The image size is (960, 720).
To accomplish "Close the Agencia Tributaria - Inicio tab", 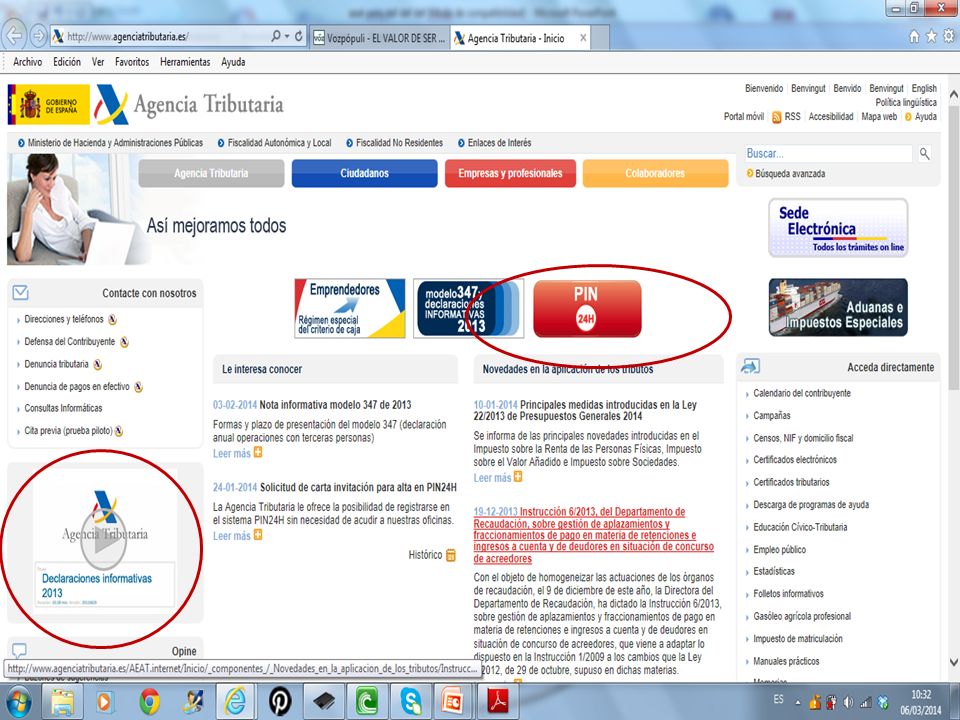I will [x=583, y=38].
